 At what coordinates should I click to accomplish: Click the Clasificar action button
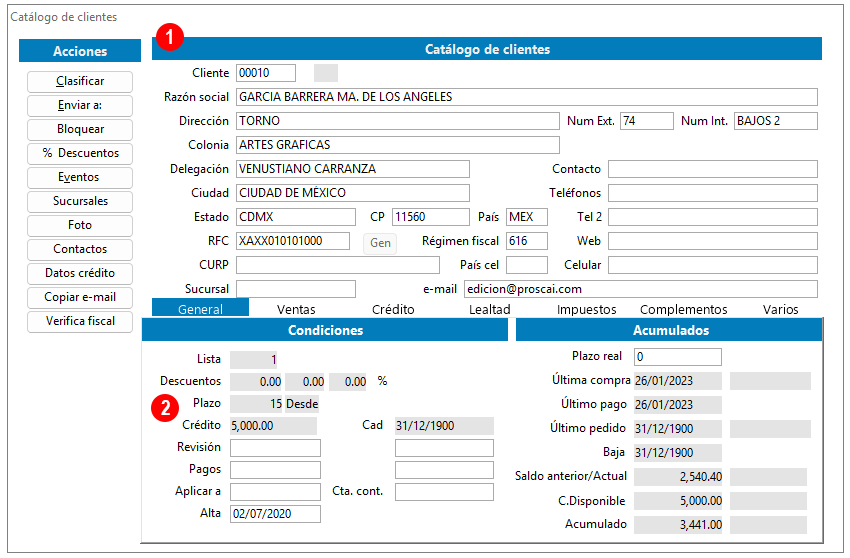[x=80, y=81]
